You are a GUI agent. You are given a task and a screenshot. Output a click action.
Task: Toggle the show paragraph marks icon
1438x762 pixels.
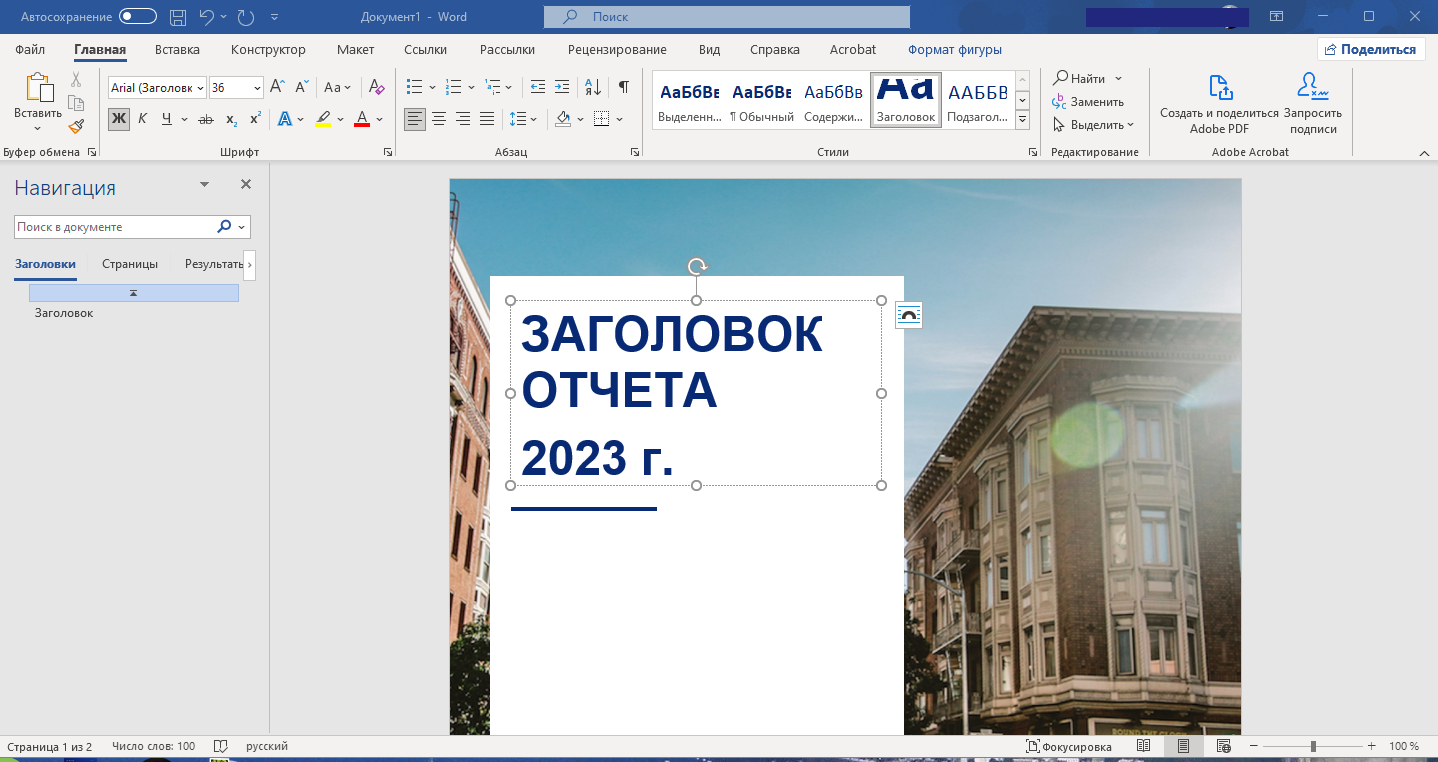623,87
